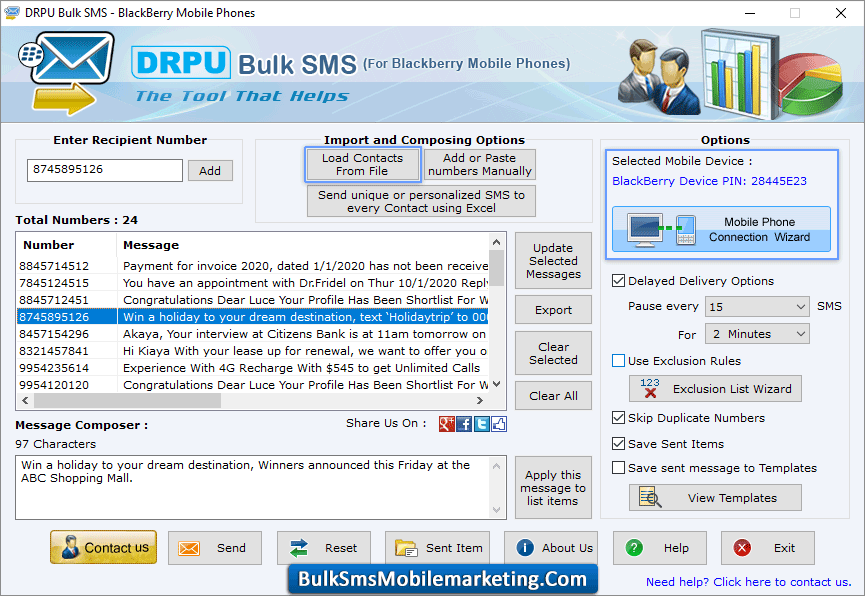
Task: Toggle Skip Duplicate Numbers checkbox
Action: click(x=618, y=418)
